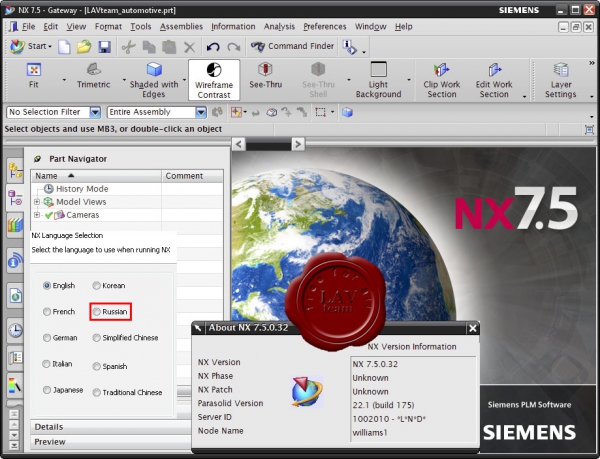This screenshot has height=459, width=600.
Task: Click the Comment column header
Action: click(x=192, y=176)
